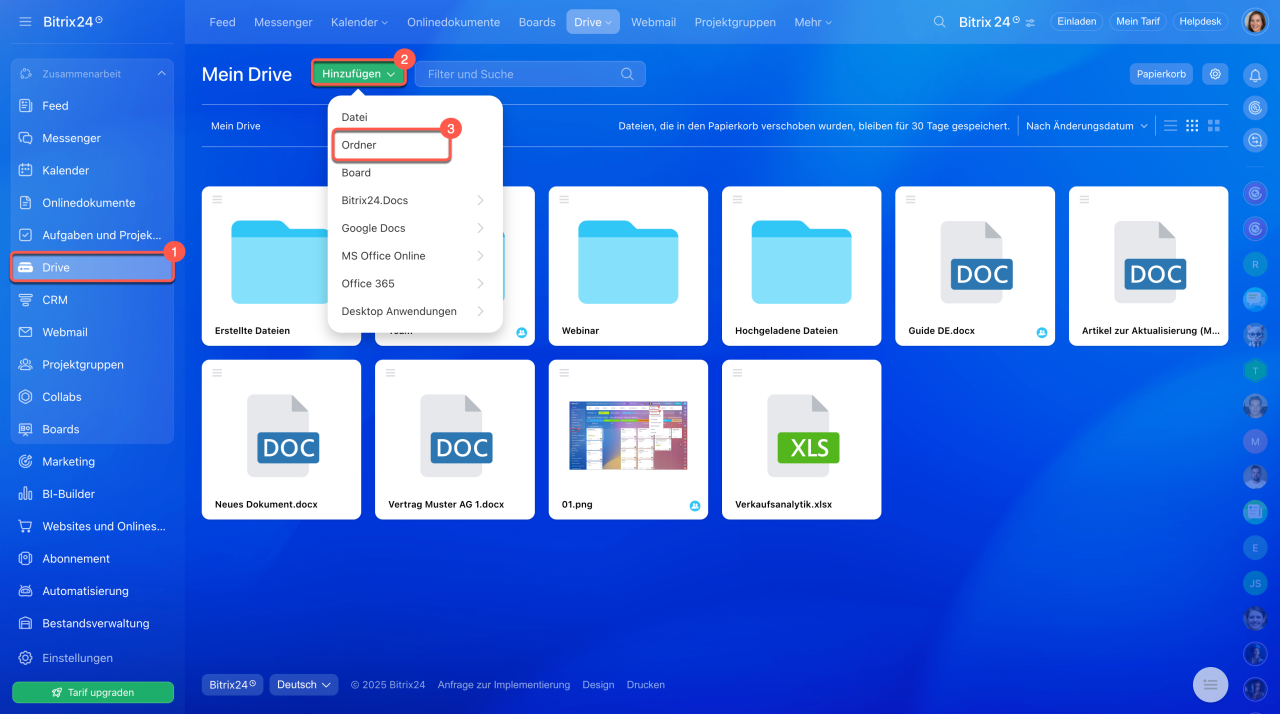Viewport: 1280px width, 714px height.
Task: Open Mein Tarif
Action: coord(1137,21)
